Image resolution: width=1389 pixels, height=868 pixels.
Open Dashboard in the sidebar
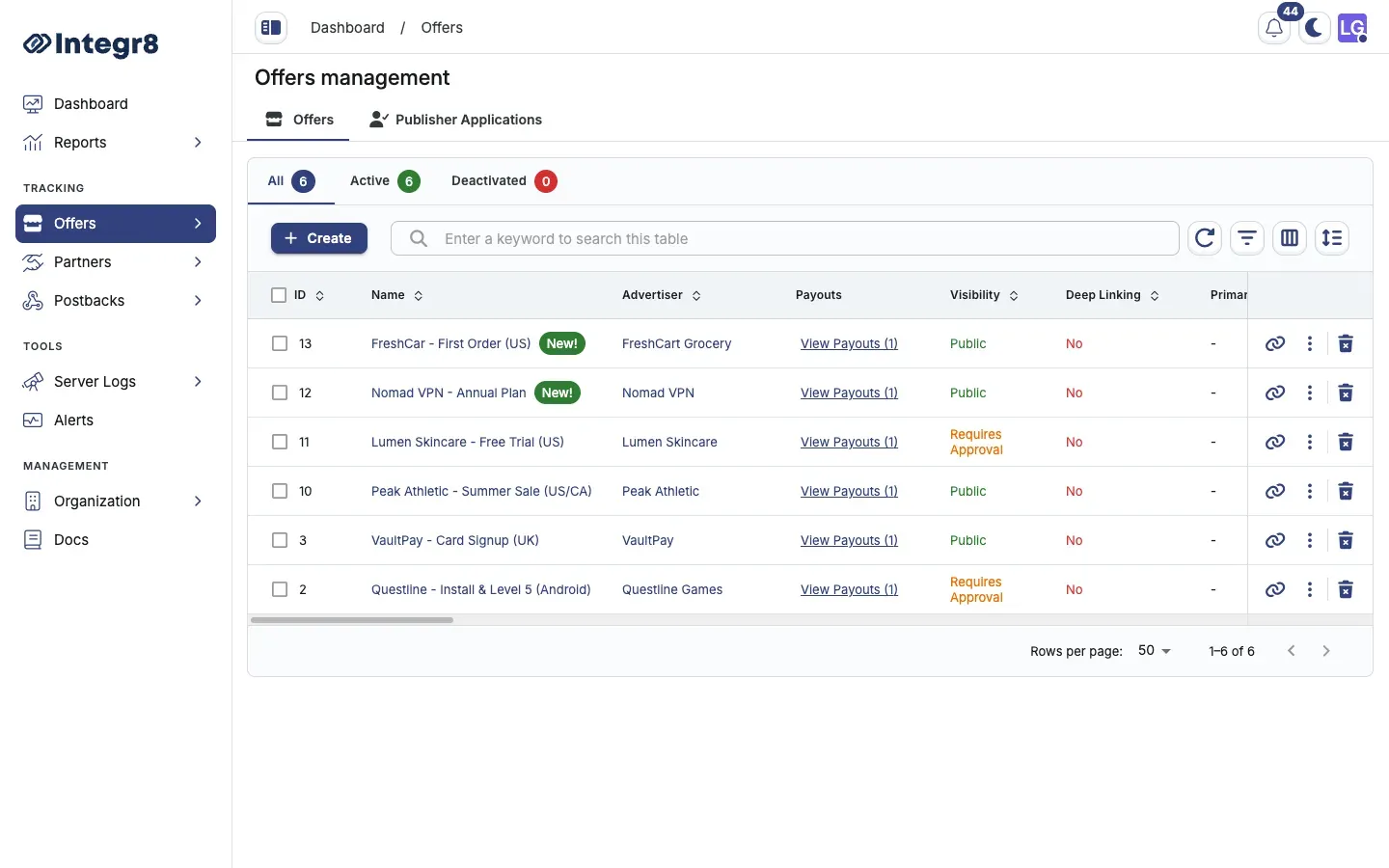pos(116,104)
